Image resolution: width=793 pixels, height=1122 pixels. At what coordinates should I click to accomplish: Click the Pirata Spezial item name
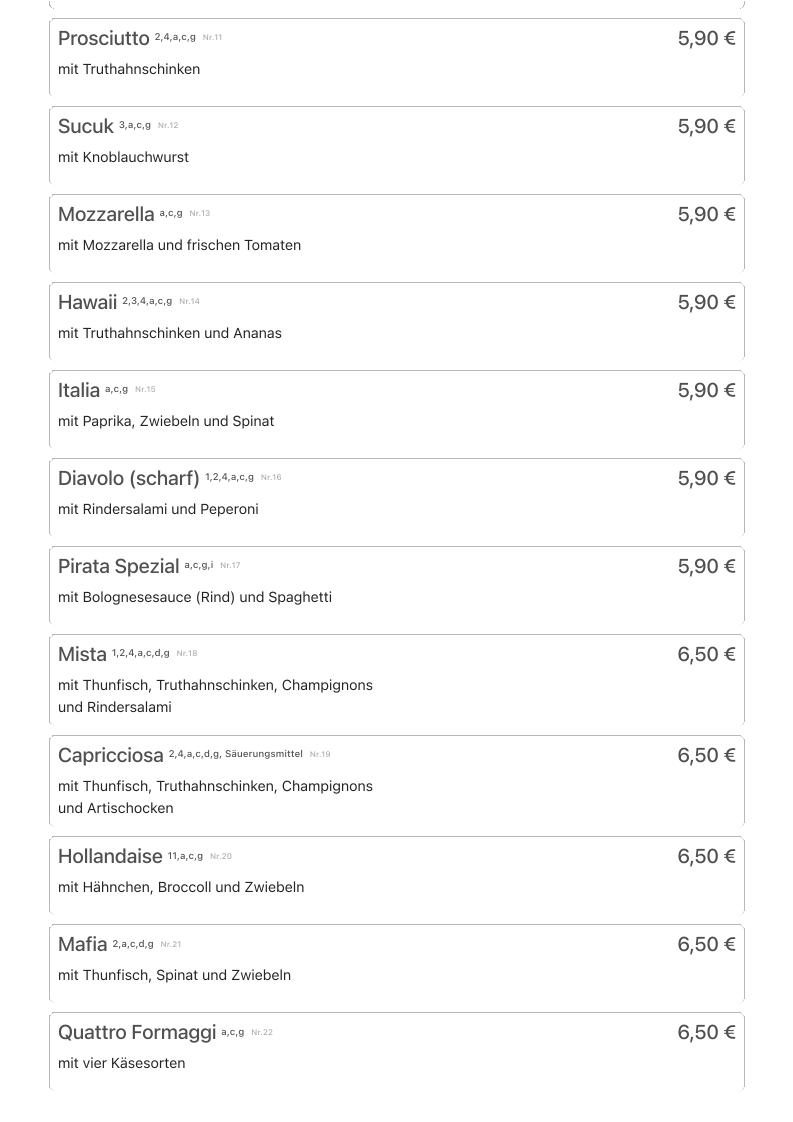tap(118, 567)
